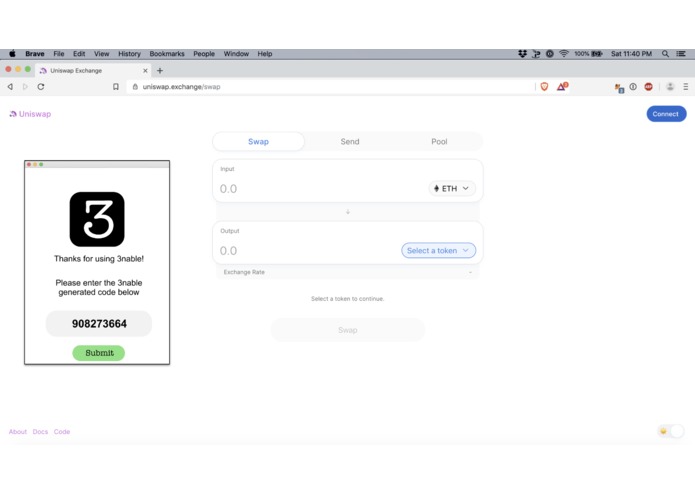Switch to the Pool tab
The image size is (695, 494).
tap(439, 141)
